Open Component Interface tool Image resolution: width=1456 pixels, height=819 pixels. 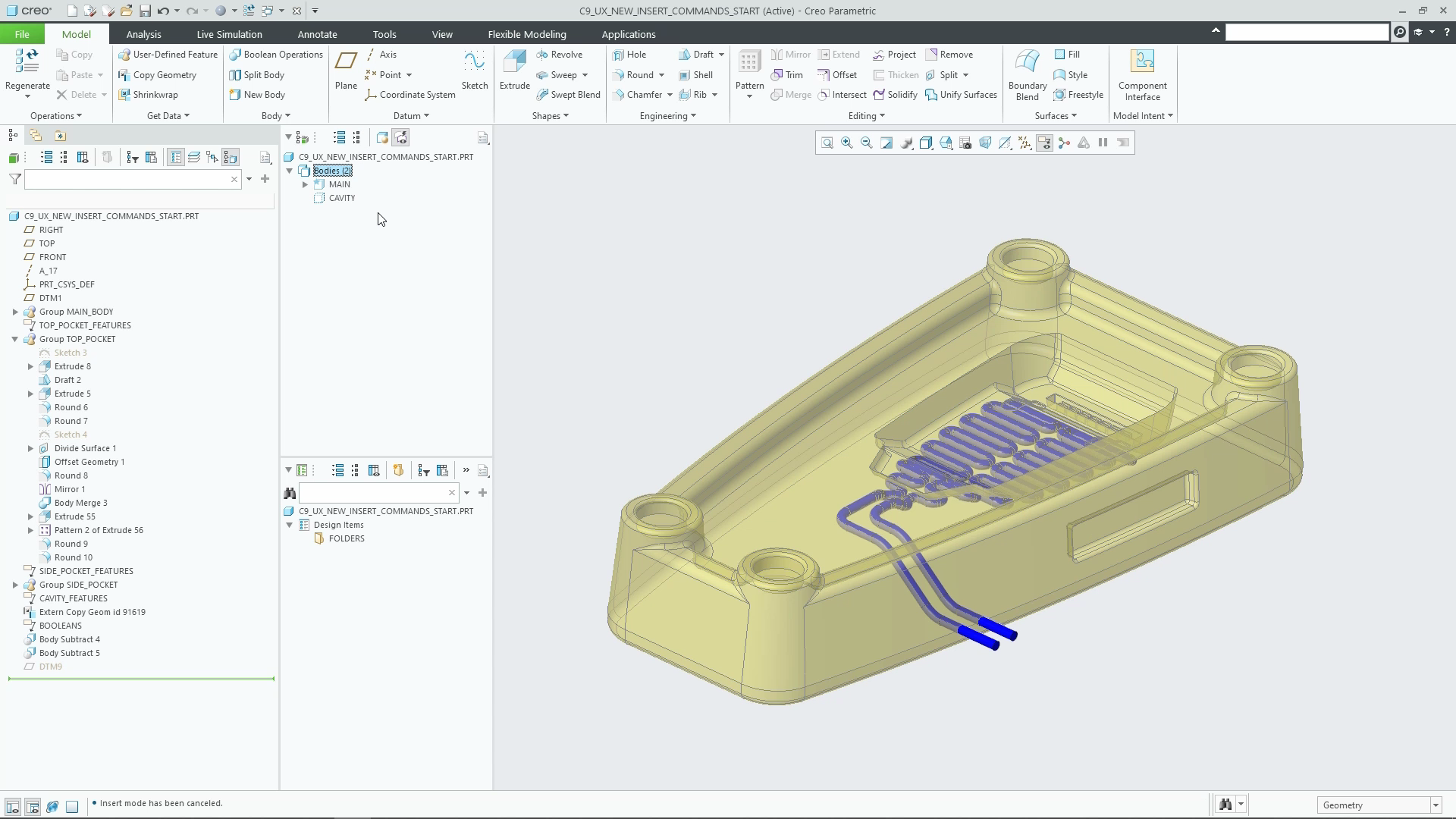pyautogui.click(x=1142, y=74)
